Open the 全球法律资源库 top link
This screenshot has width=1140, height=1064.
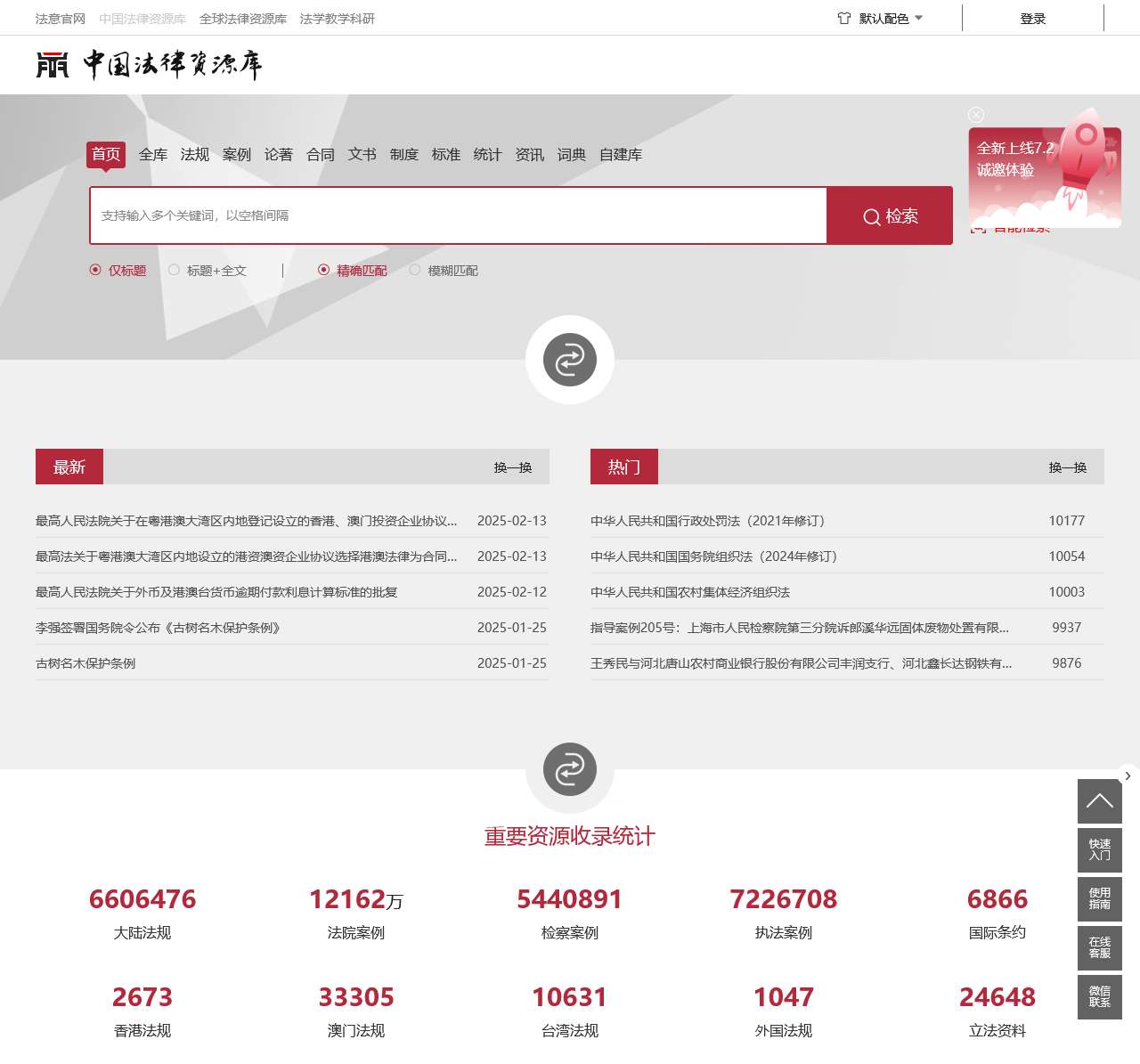point(243,18)
